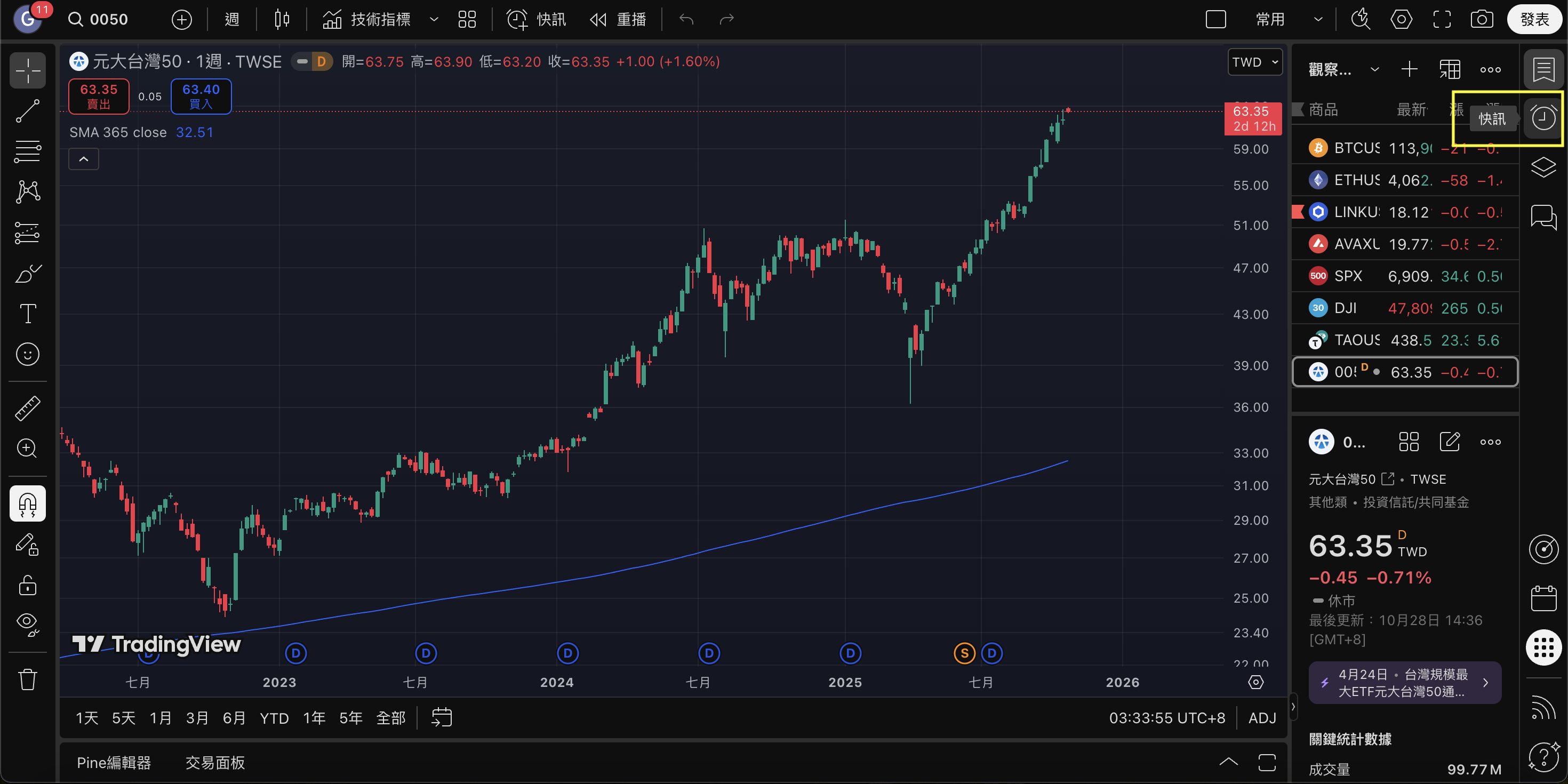Toggle the ADJ adjusted data button
The height and width of the screenshot is (784, 1568).
coord(1262,718)
